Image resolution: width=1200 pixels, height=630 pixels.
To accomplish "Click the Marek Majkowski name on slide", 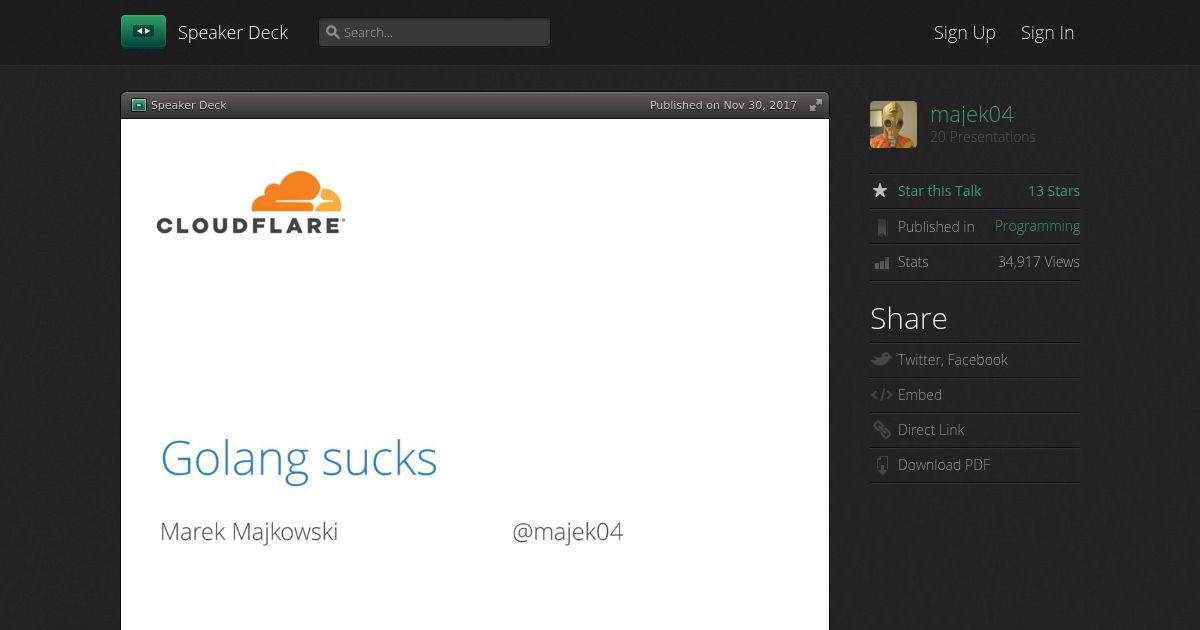I will point(249,532).
